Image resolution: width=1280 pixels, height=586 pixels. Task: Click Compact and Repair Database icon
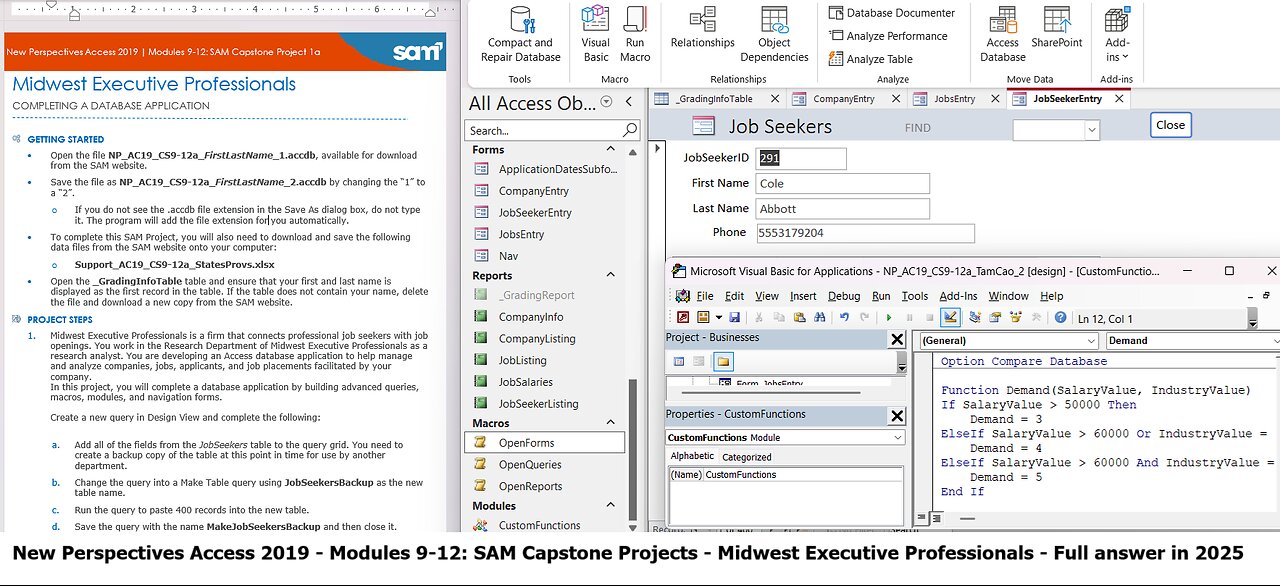point(520,20)
